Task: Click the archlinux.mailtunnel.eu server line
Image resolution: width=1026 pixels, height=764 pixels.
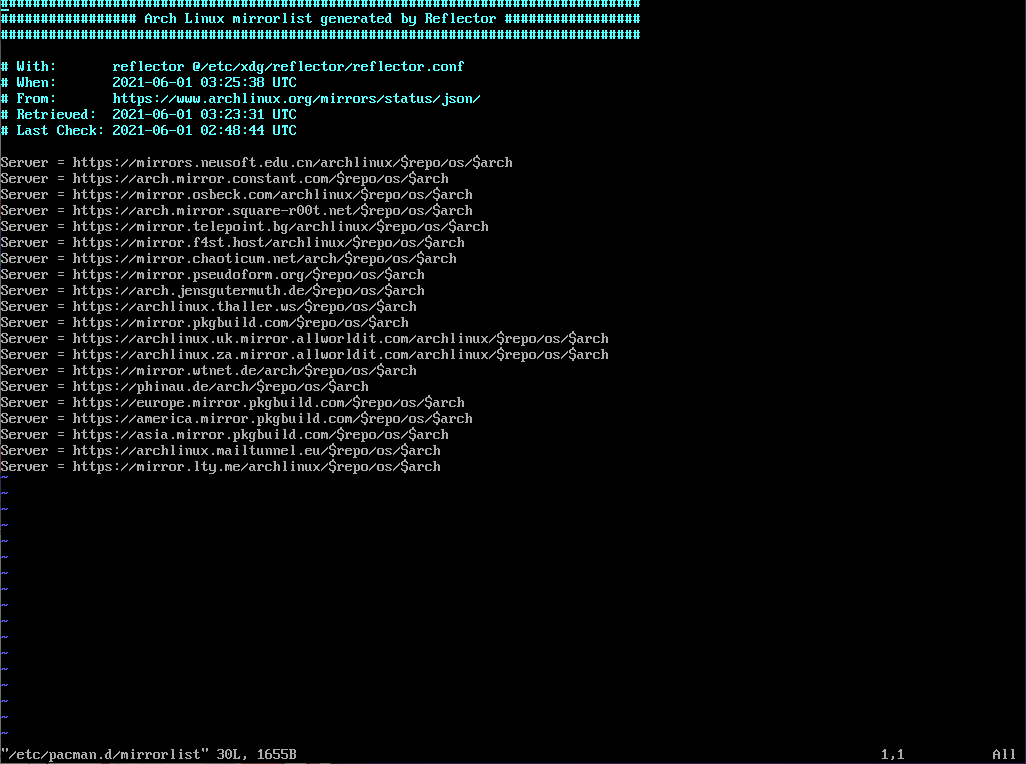Action: (x=221, y=451)
